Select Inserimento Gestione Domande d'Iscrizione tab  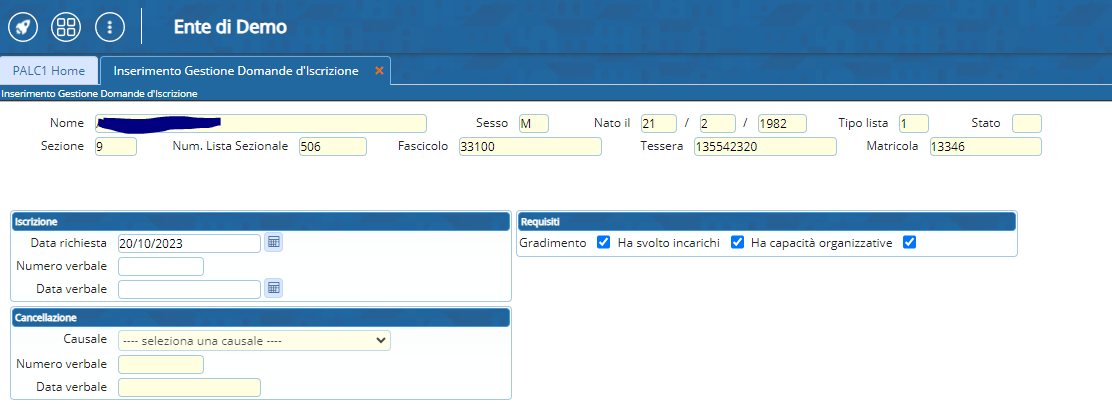coord(236,71)
